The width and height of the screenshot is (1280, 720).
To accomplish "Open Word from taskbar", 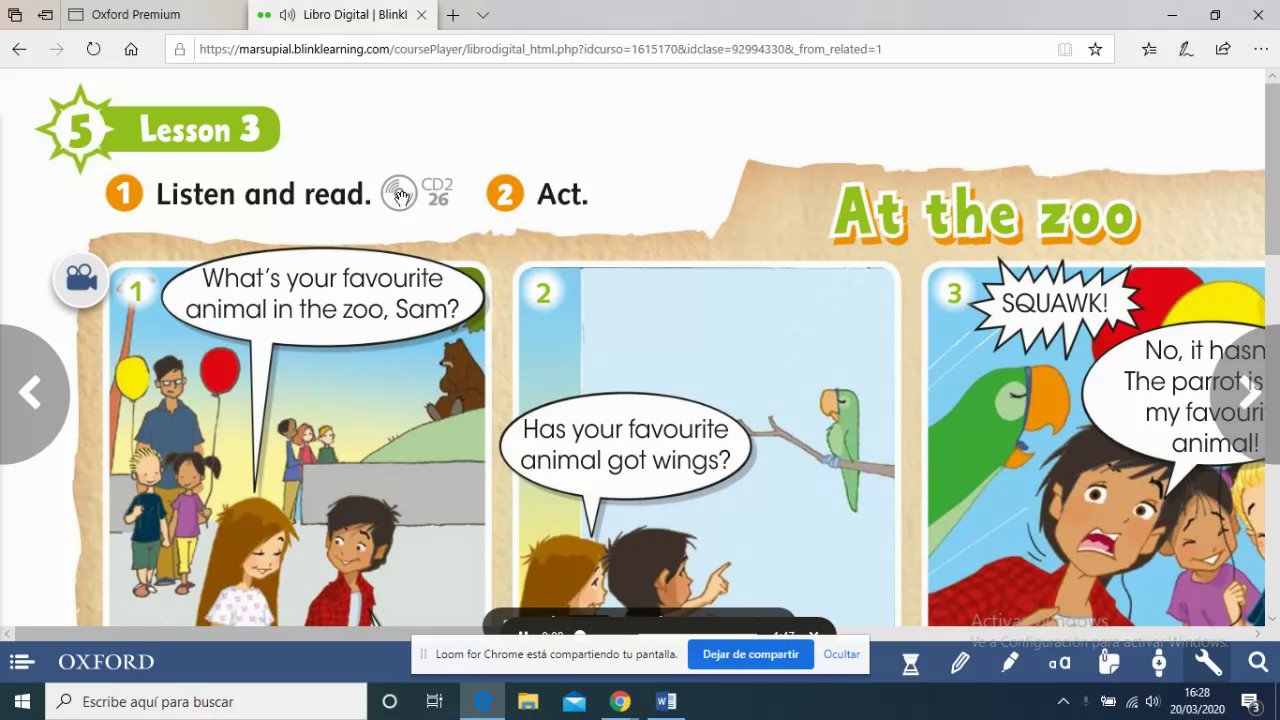I will point(666,702).
